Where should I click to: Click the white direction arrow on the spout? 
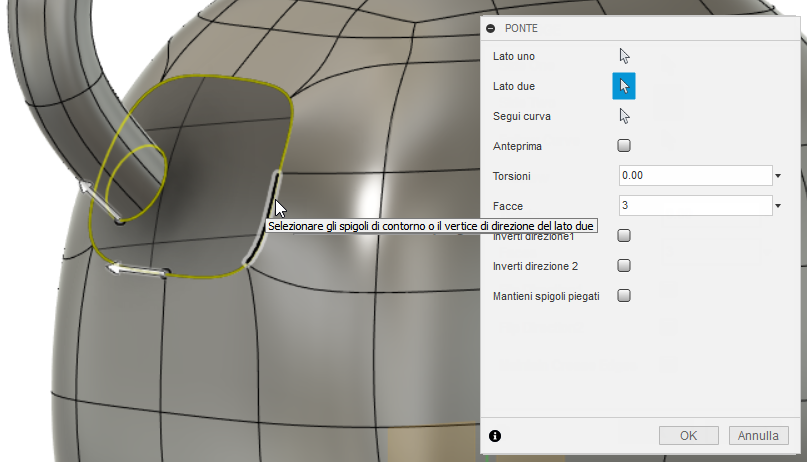[99, 199]
